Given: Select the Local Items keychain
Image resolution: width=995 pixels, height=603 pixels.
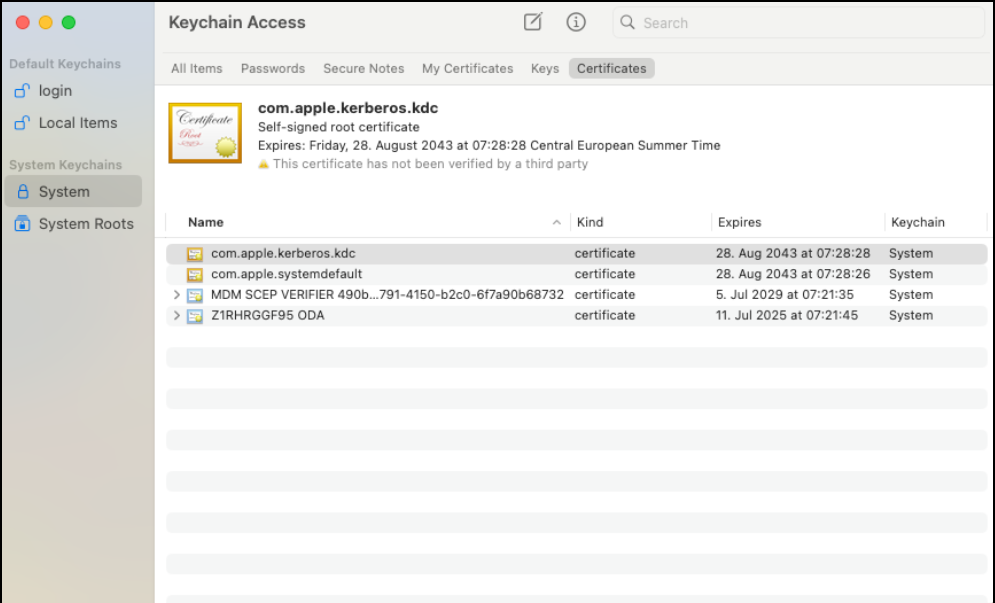Looking at the screenshot, I should coord(77,123).
